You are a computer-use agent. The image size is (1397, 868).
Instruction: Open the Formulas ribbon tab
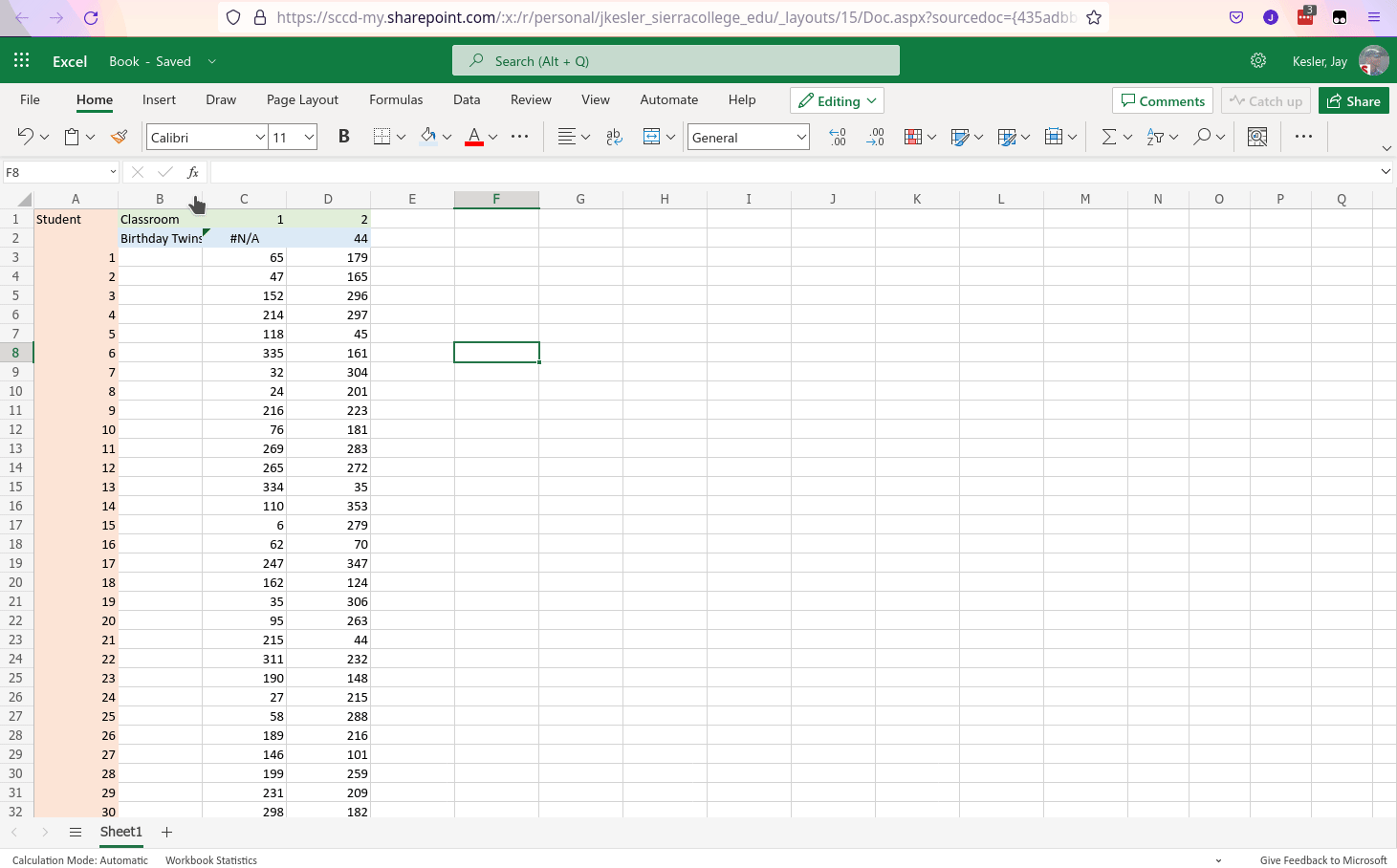tap(396, 99)
